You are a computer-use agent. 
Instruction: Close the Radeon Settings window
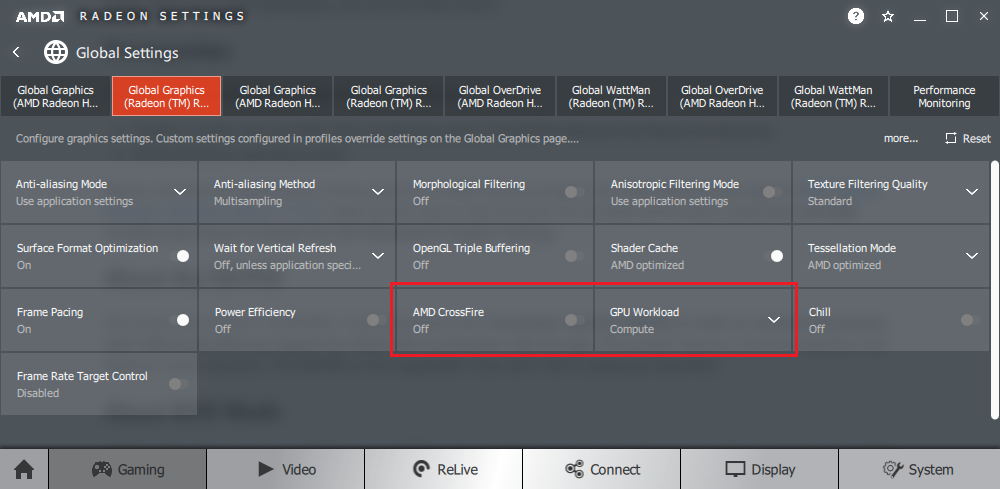(984, 17)
